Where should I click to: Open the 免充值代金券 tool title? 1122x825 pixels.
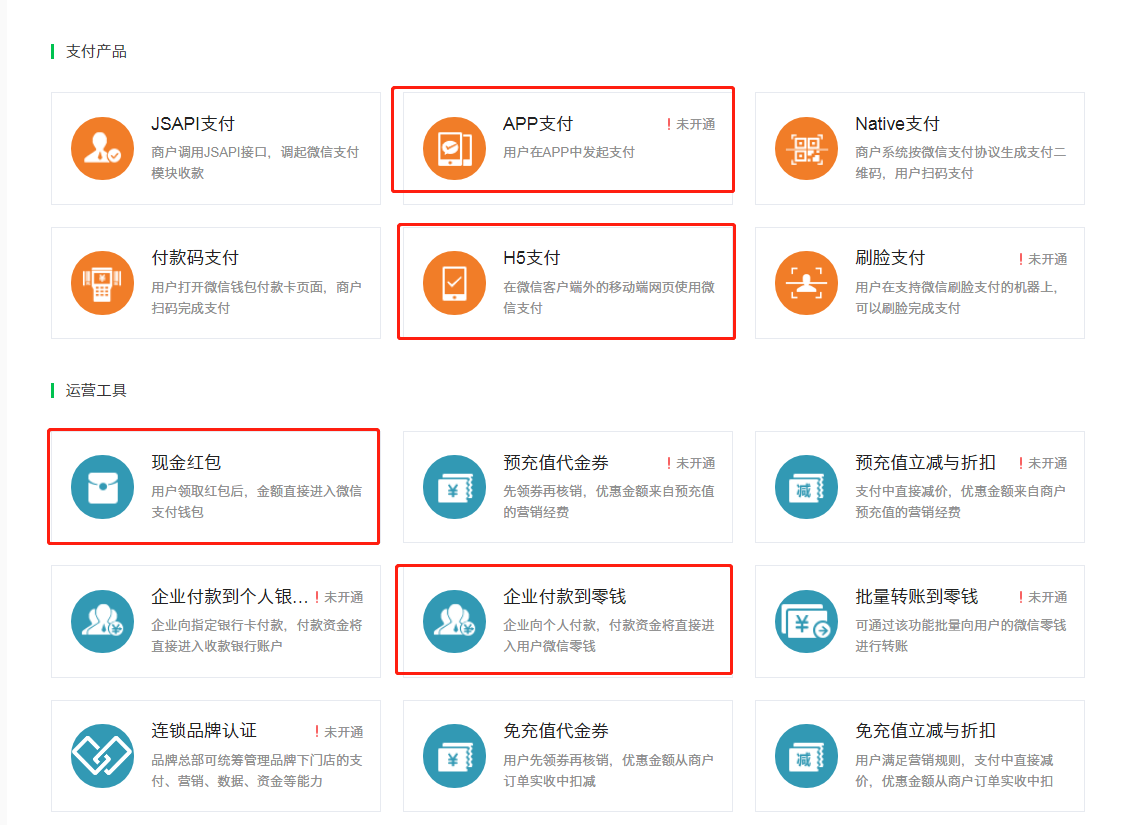[x=555, y=731]
